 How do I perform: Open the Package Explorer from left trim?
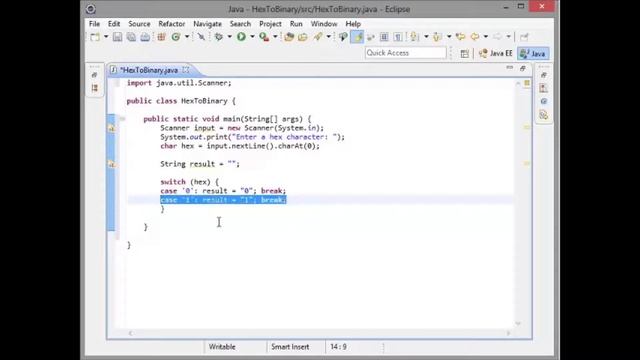pos(95,88)
